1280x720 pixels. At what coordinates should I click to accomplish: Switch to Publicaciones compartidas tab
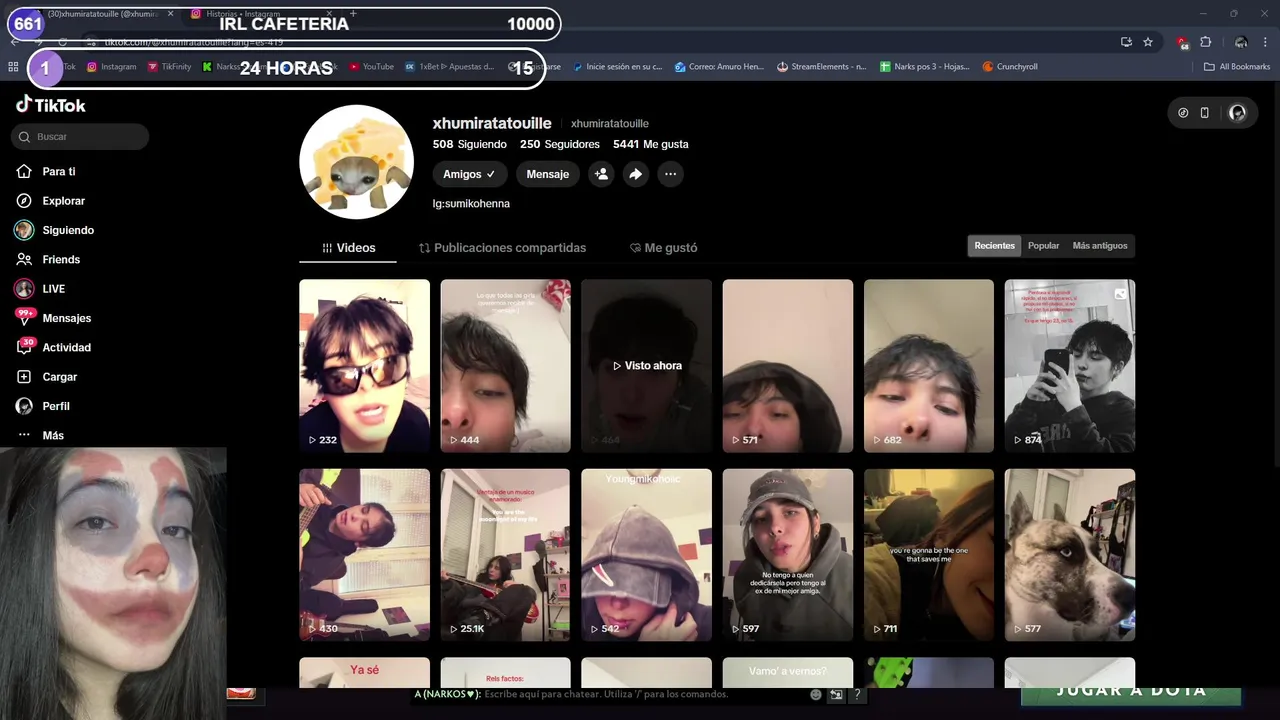point(502,248)
